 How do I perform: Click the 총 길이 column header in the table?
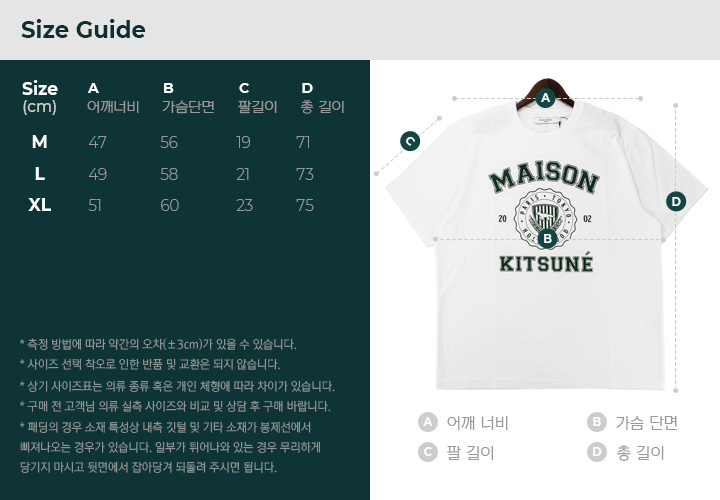coord(322,107)
